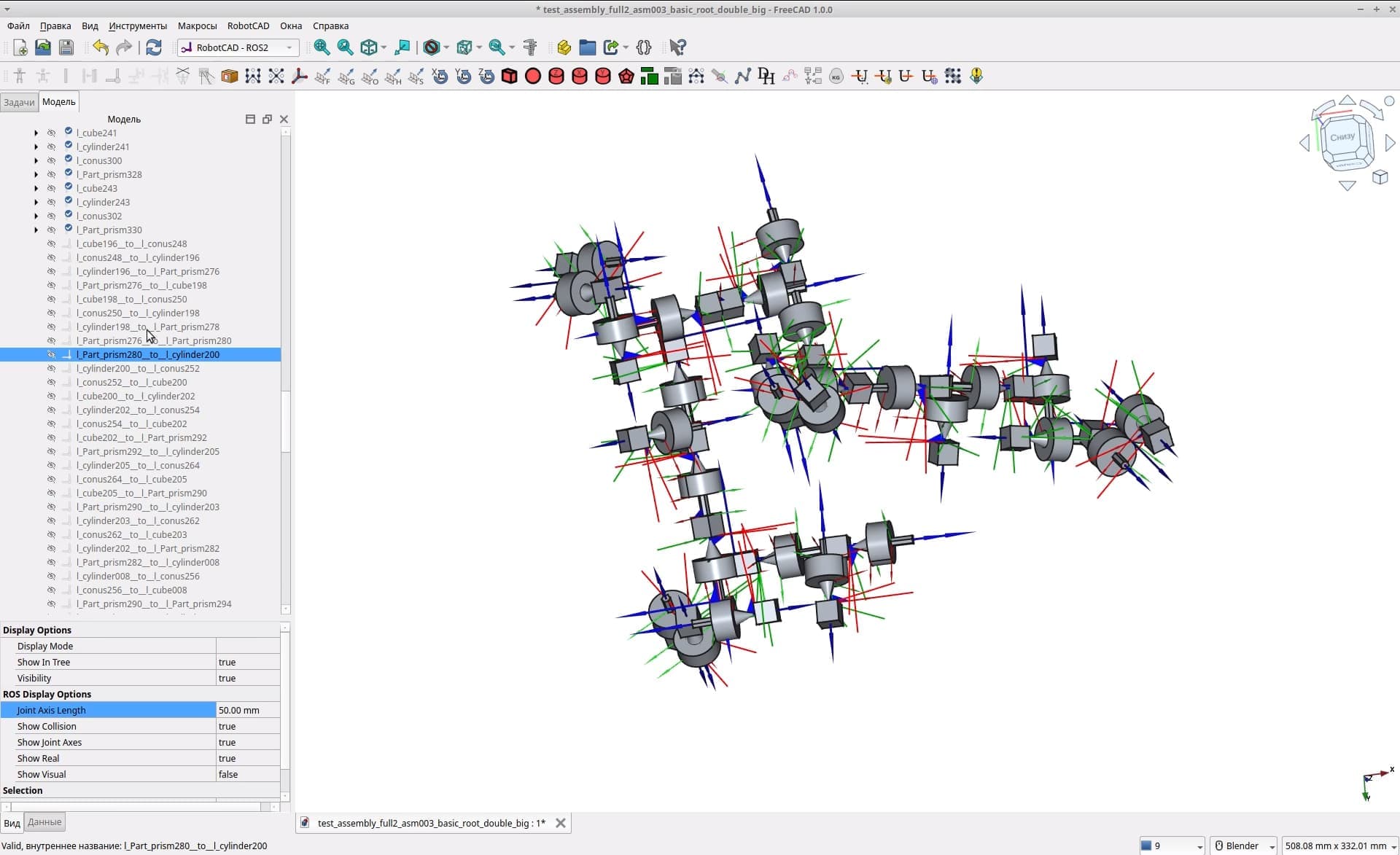Click the Measure caliper tool icon
Image resolution: width=1400 pixels, height=855 pixels.
click(530, 47)
